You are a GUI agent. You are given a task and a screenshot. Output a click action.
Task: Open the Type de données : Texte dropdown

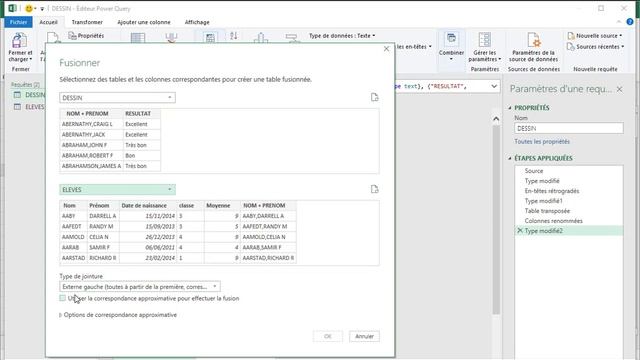[x=342, y=36]
